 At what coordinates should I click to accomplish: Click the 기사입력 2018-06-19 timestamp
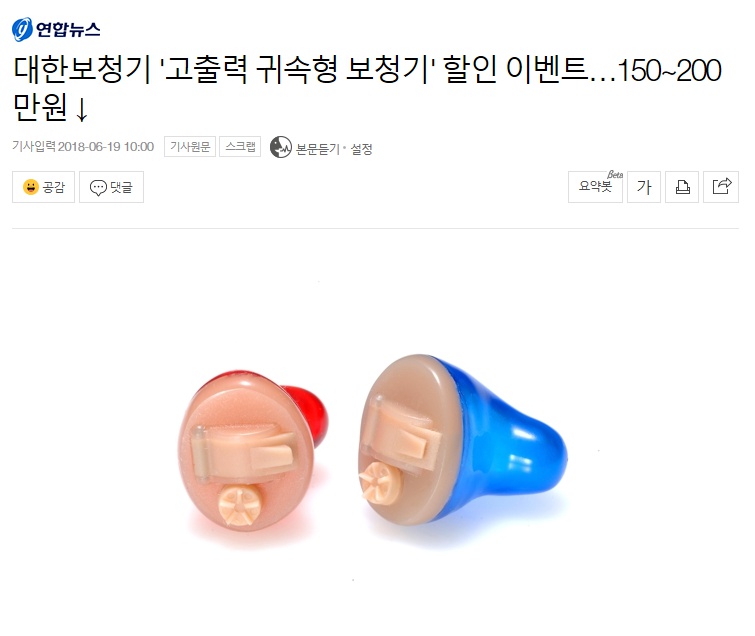click(83, 146)
